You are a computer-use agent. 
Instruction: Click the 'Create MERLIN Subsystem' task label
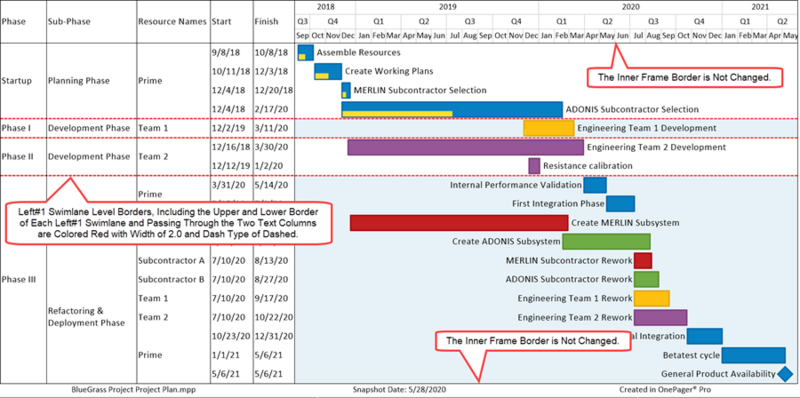point(625,223)
